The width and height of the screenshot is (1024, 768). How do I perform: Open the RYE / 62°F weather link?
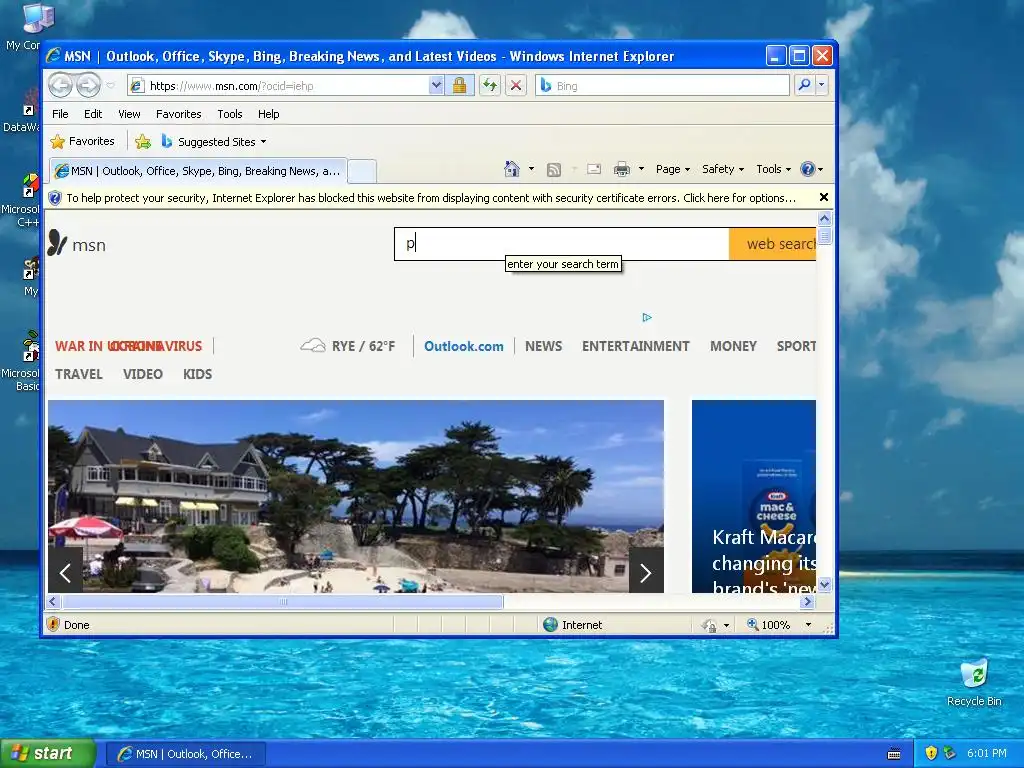363,346
